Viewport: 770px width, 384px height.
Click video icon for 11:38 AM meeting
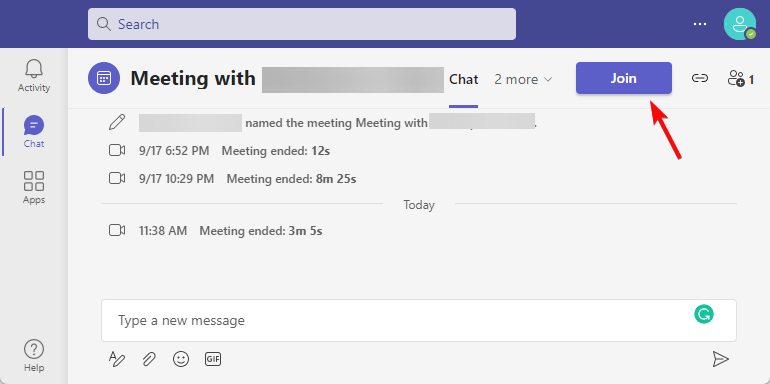(117, 230)
